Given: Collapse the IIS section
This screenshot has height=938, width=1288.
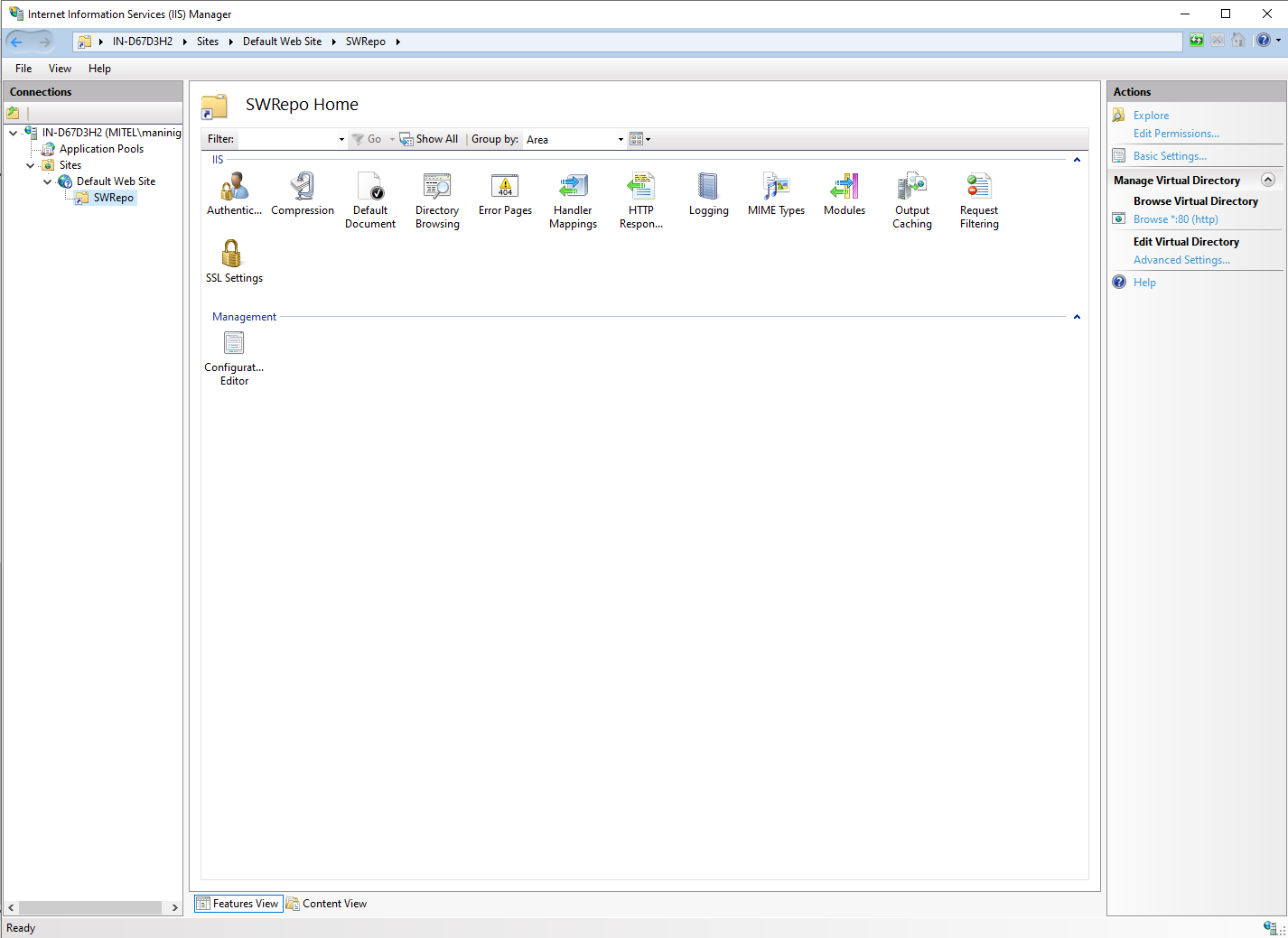Looking at the screenshot, I should (x=1077, y=160).
